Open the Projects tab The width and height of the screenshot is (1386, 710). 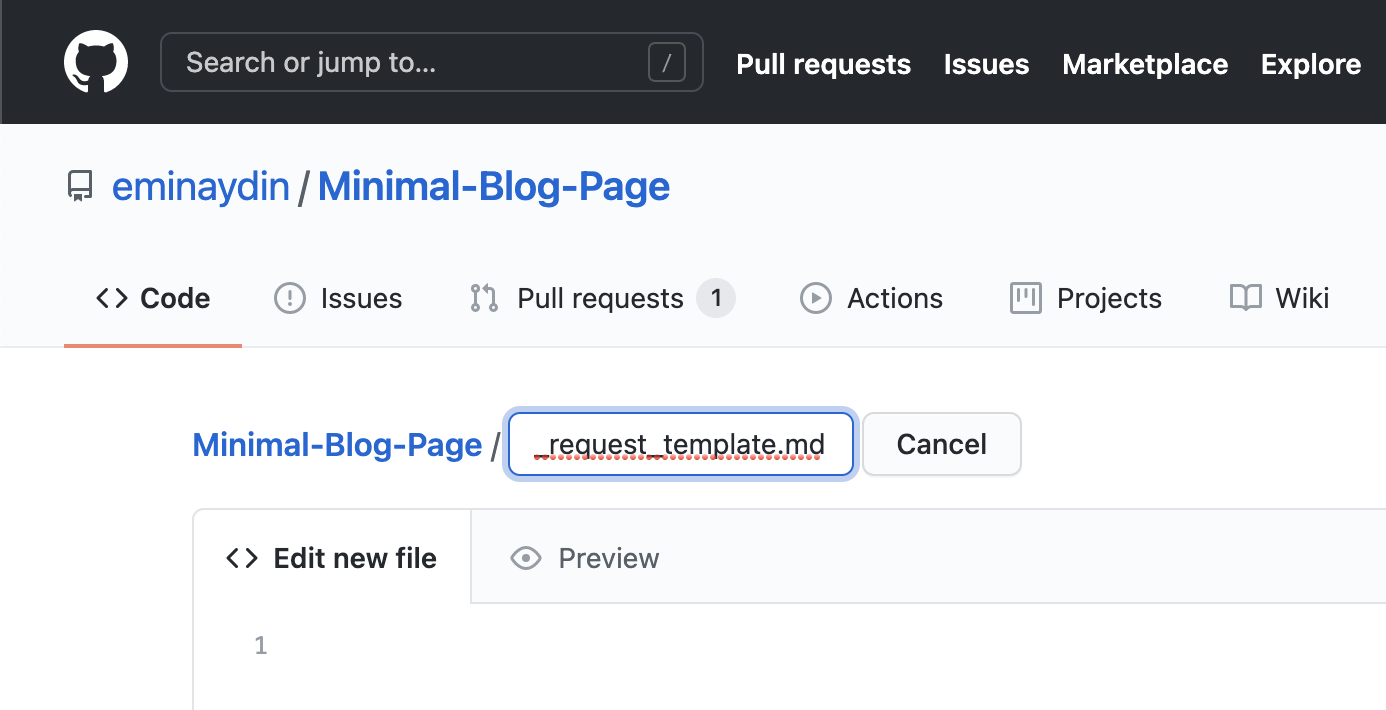pyautogui.click(x=1086, y=298)
